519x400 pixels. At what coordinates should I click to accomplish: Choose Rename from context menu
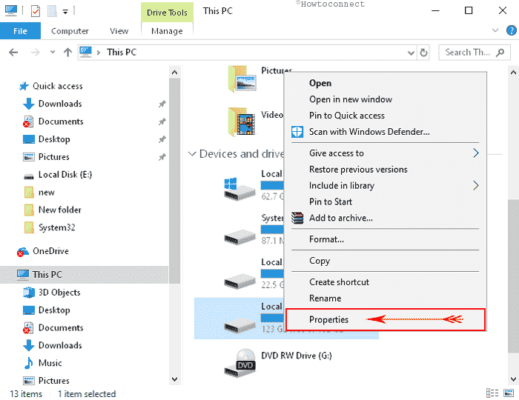coord(325,298)
